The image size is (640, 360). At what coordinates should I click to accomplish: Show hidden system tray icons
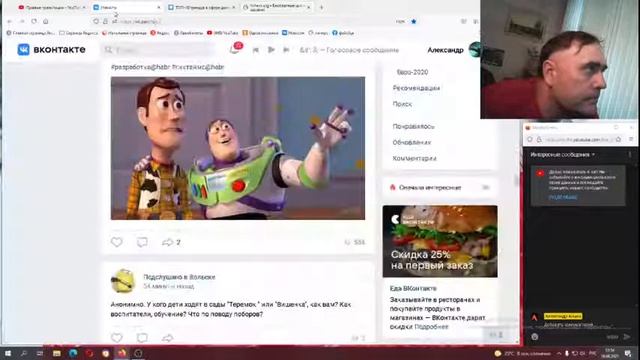tap(559, 353)
